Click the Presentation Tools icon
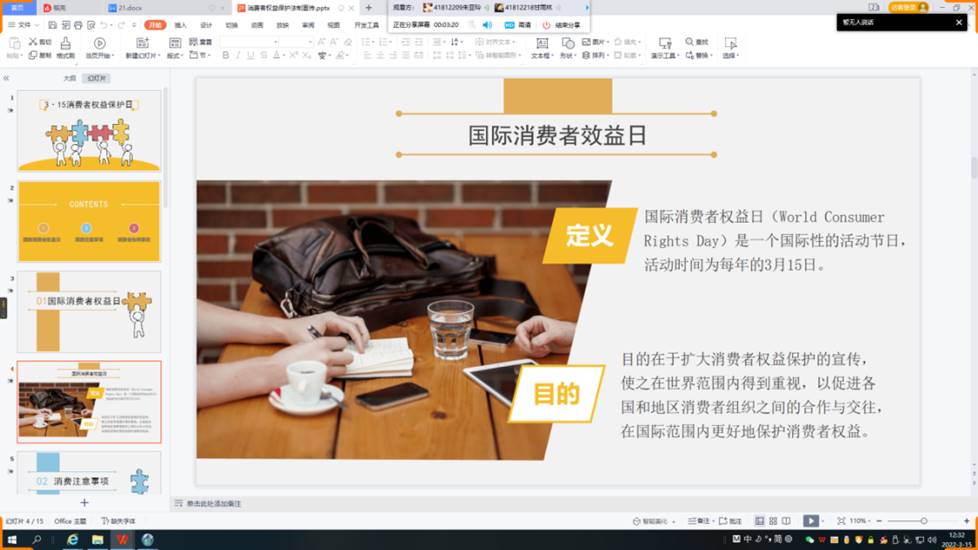 [664, 44]
